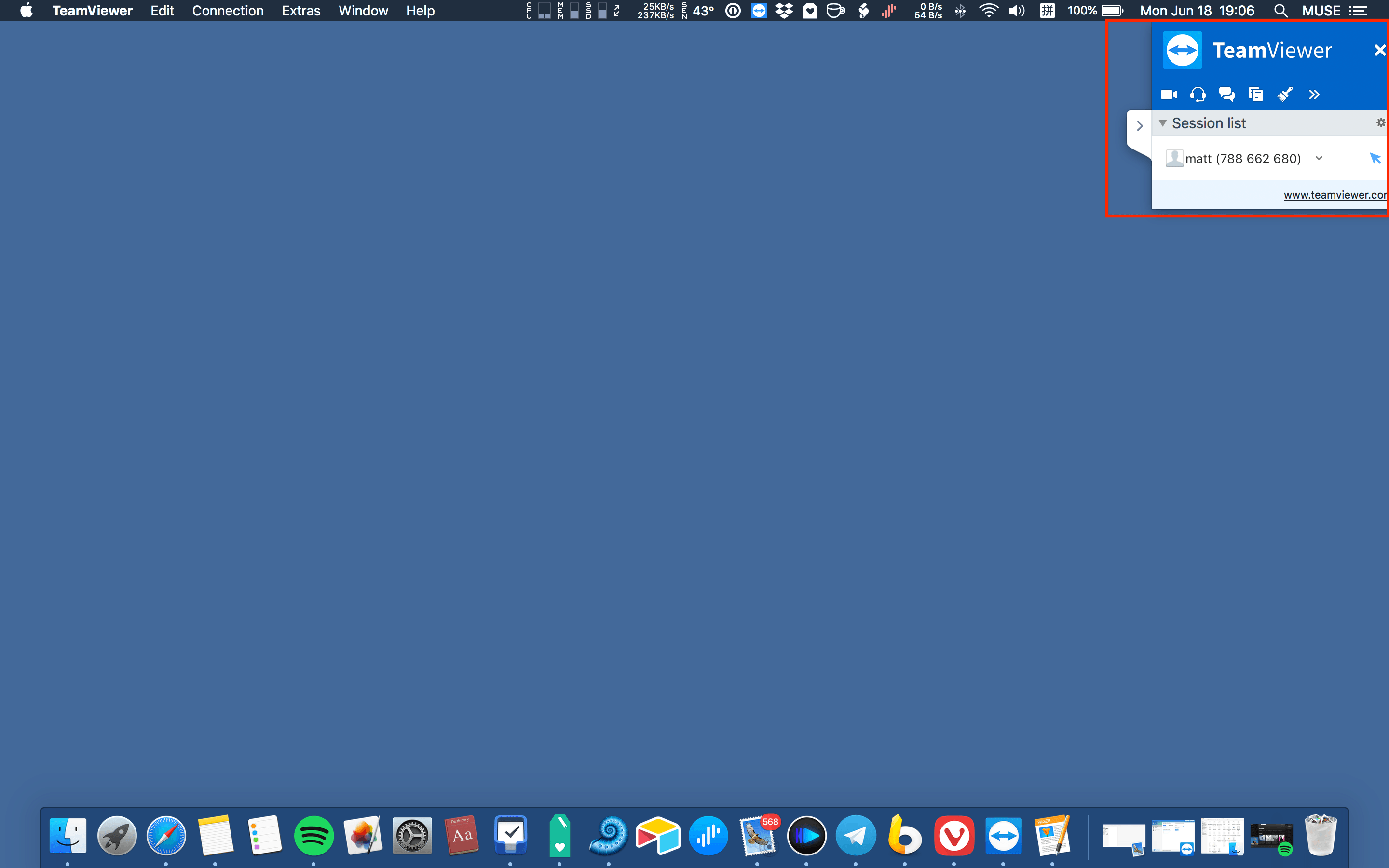The image size is (1389, 868).
Task: Open the blue waveform app in Dock
Action: [708, 835]
